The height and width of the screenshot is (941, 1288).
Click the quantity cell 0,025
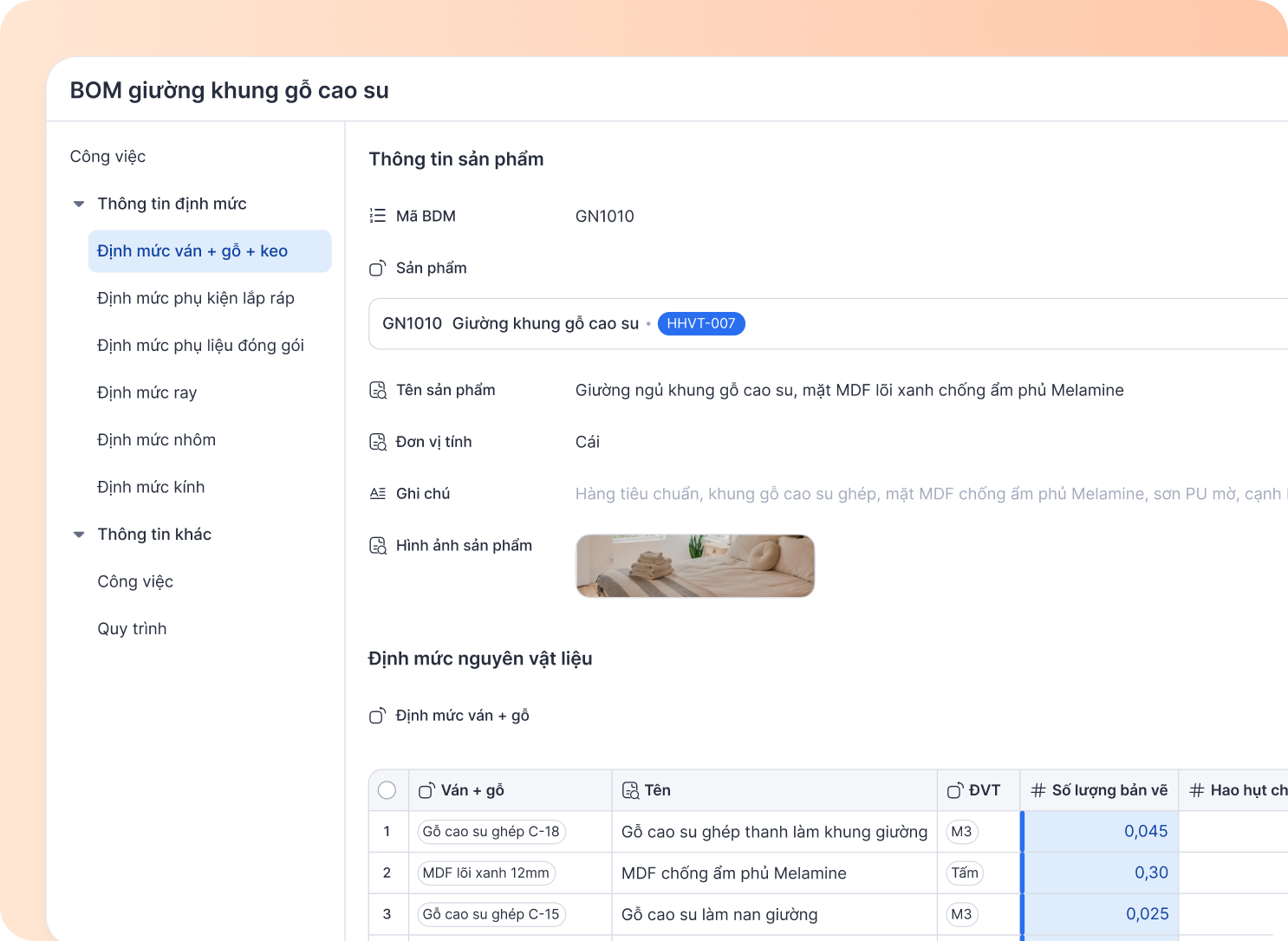pyautogui.click(x=1099, y=914)
